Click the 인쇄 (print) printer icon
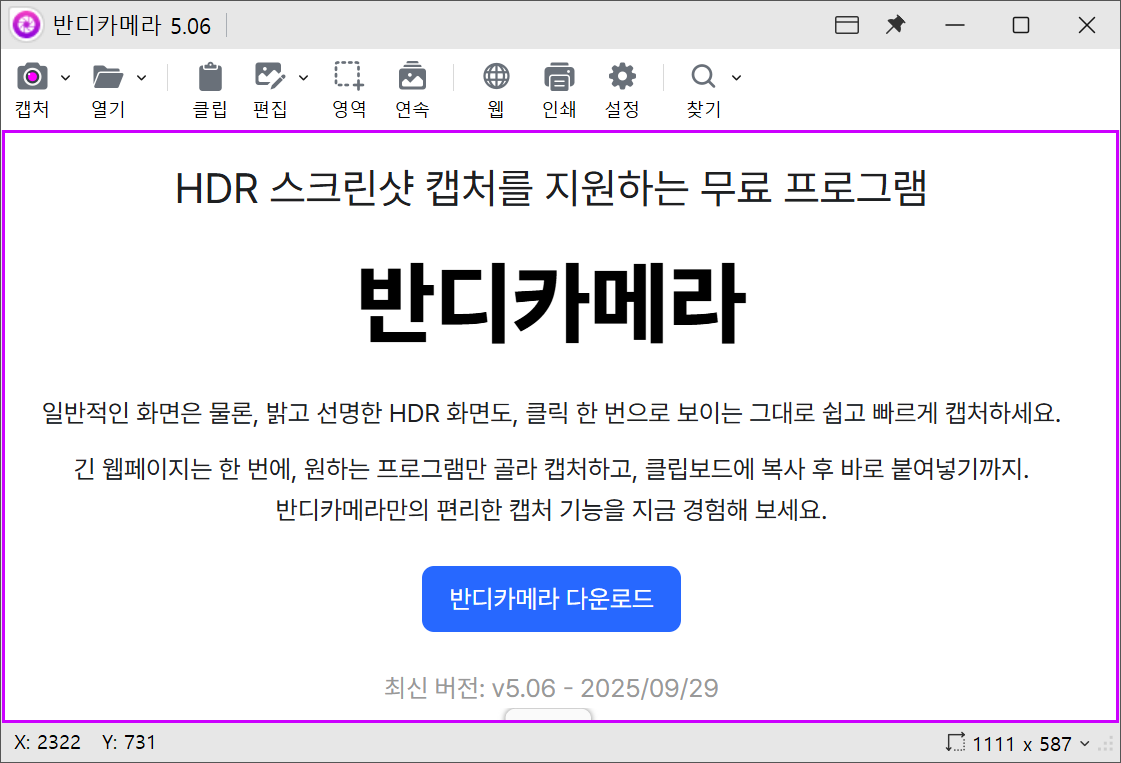 (x=559, y=77)
